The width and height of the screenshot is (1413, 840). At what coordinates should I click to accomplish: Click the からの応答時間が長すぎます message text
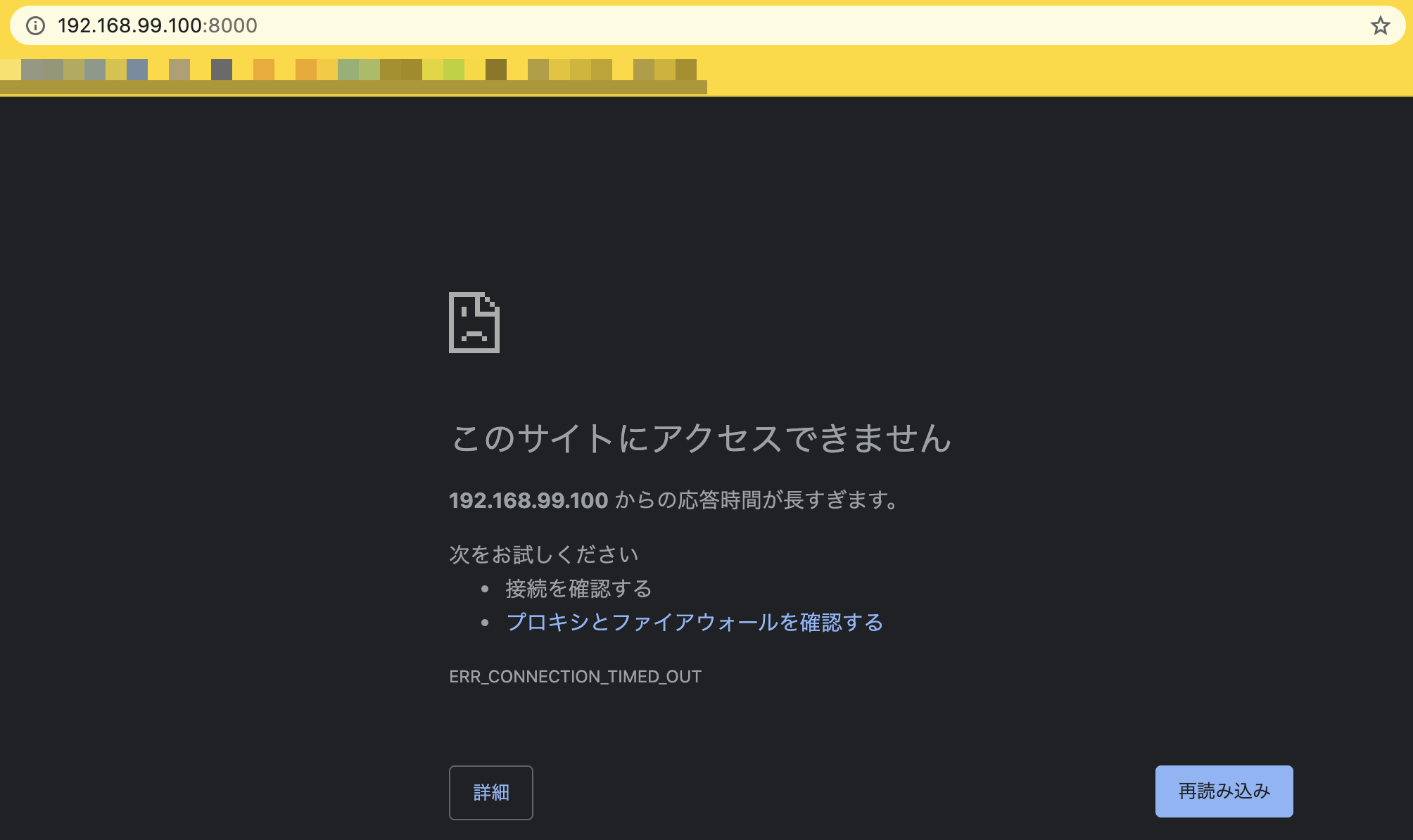pyautogui.click(x=756, y=500)
